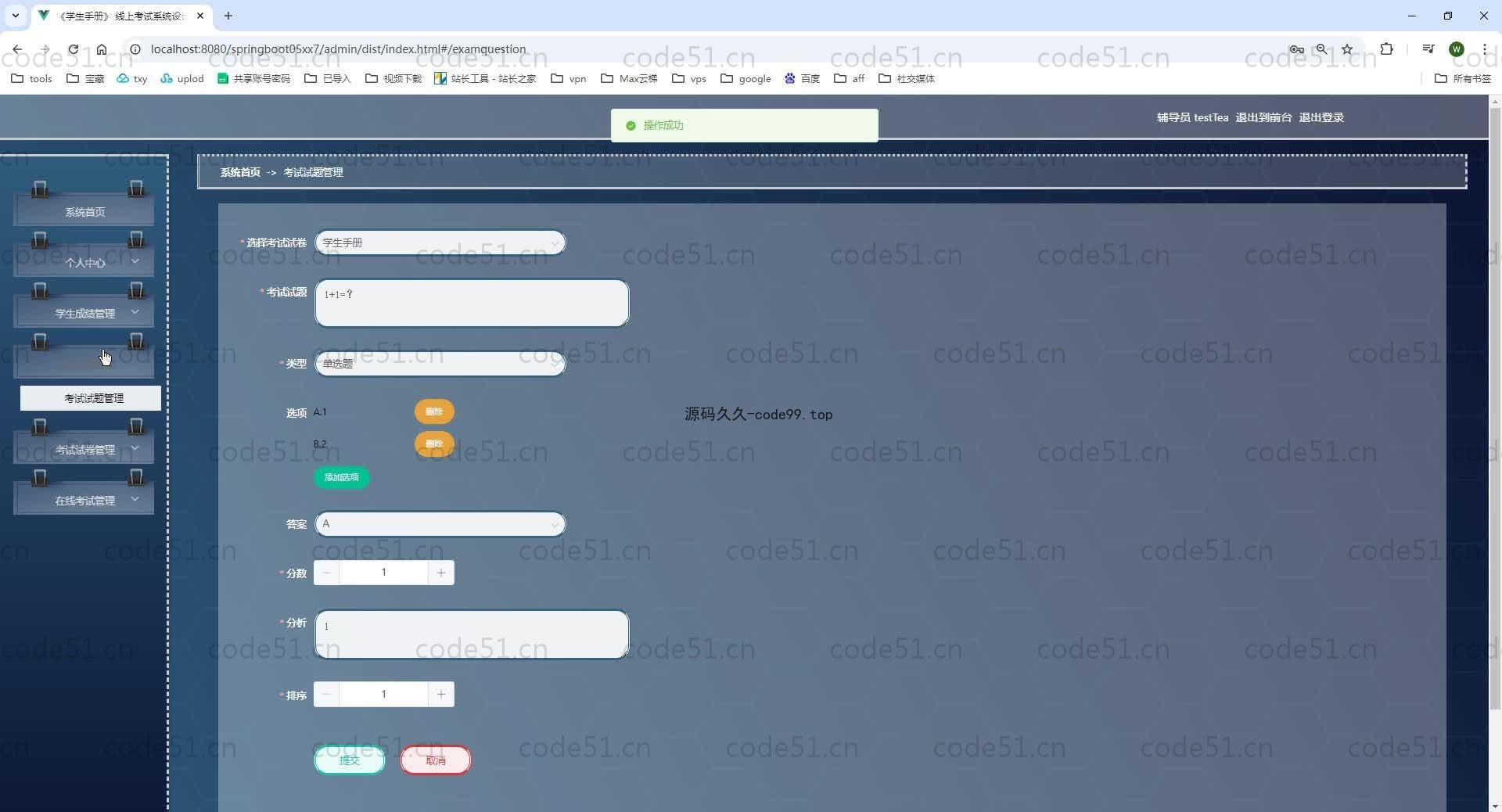1502x812 pixels.
Task: Click the 添加选项 button
Action: [342, 477]
